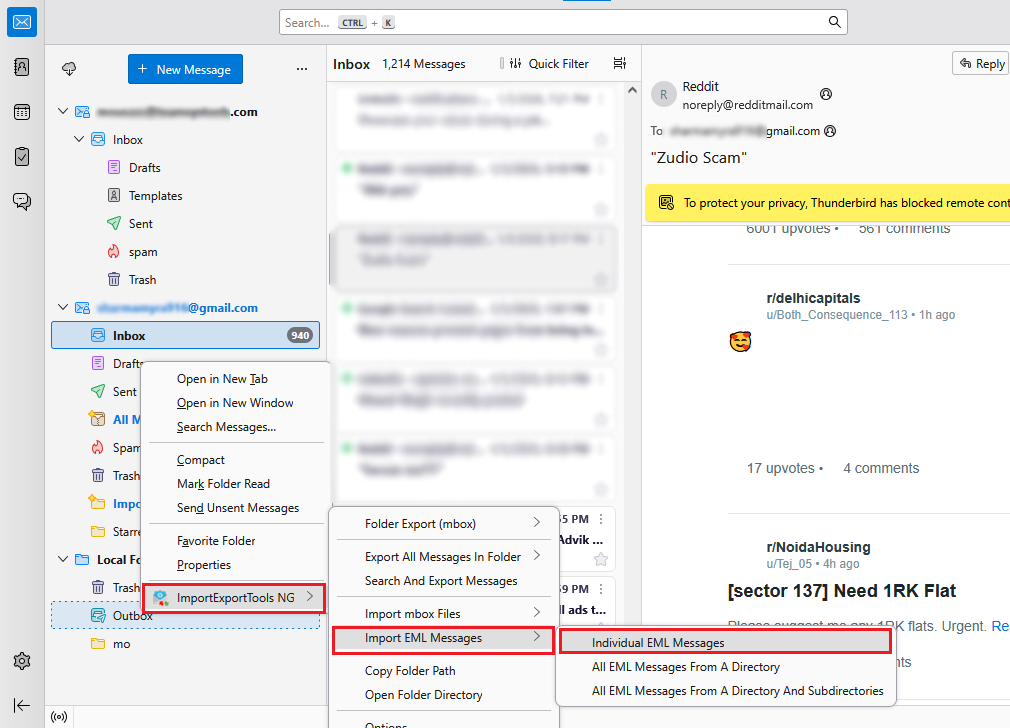Viewport: 1010px width, 728px height.
Task: Click the Reply button
Action: pos(981,62)
